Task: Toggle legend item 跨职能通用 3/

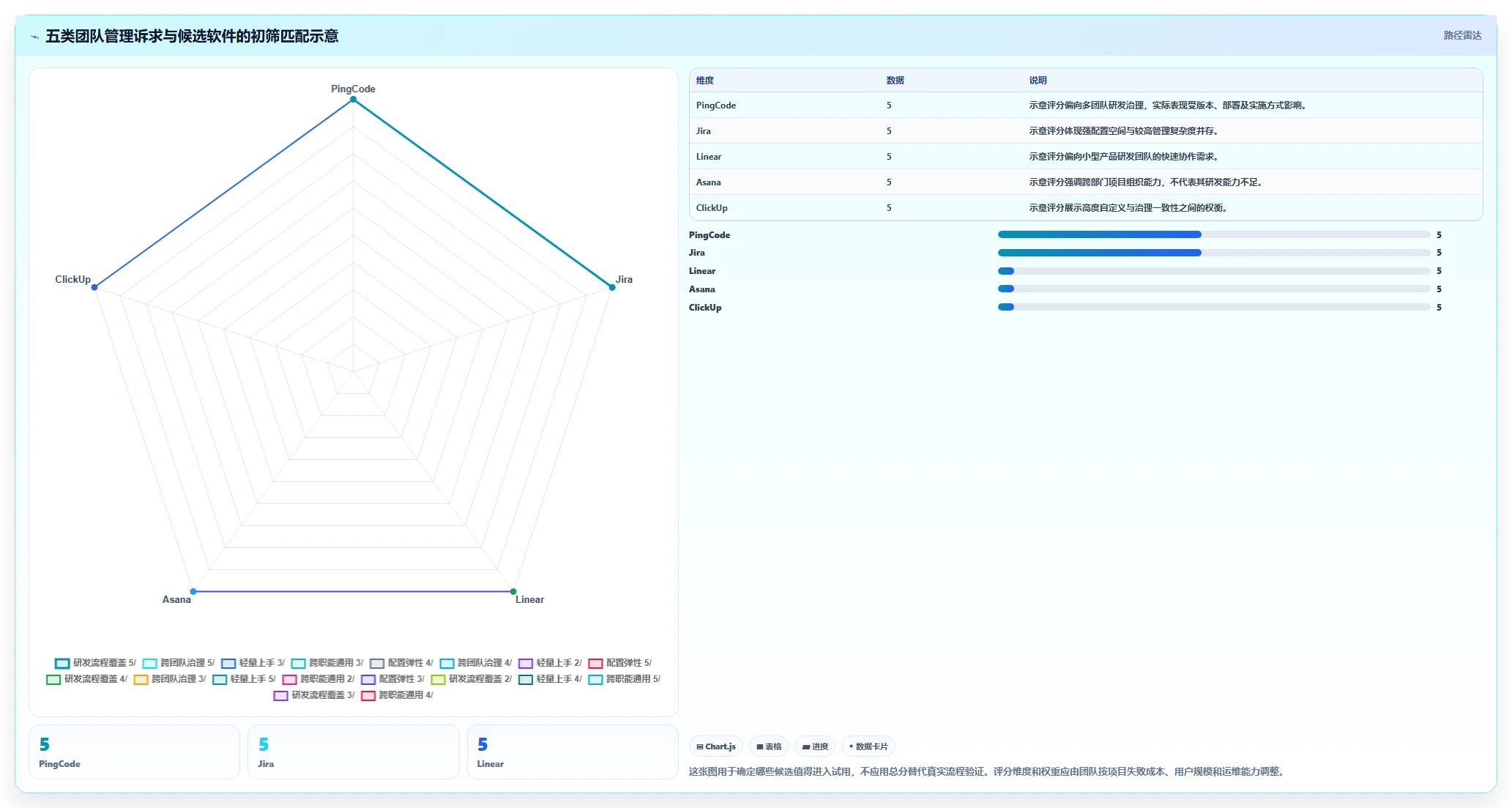Action: 327,663
